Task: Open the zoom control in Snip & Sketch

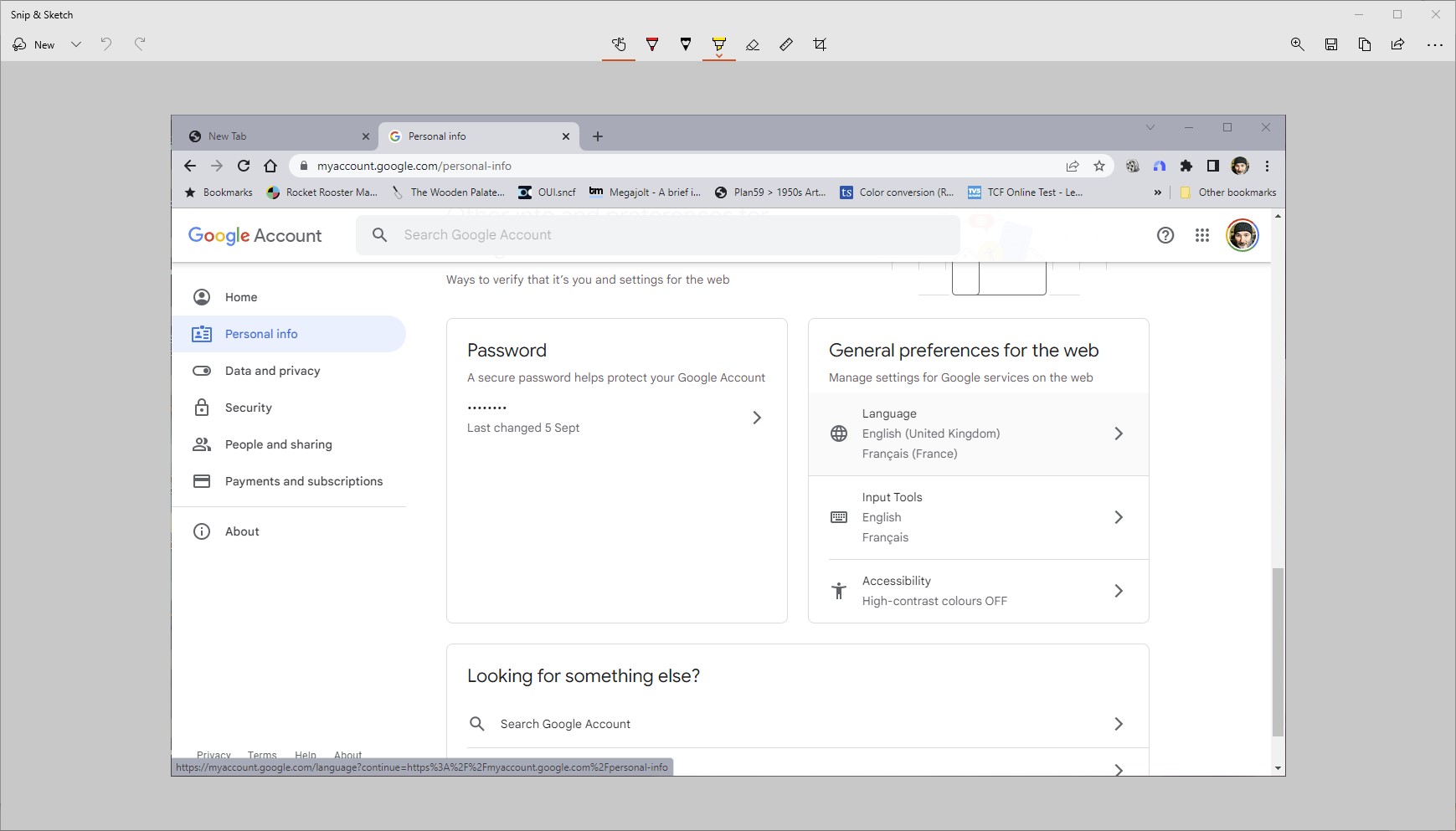Action: click(1298, 44)
